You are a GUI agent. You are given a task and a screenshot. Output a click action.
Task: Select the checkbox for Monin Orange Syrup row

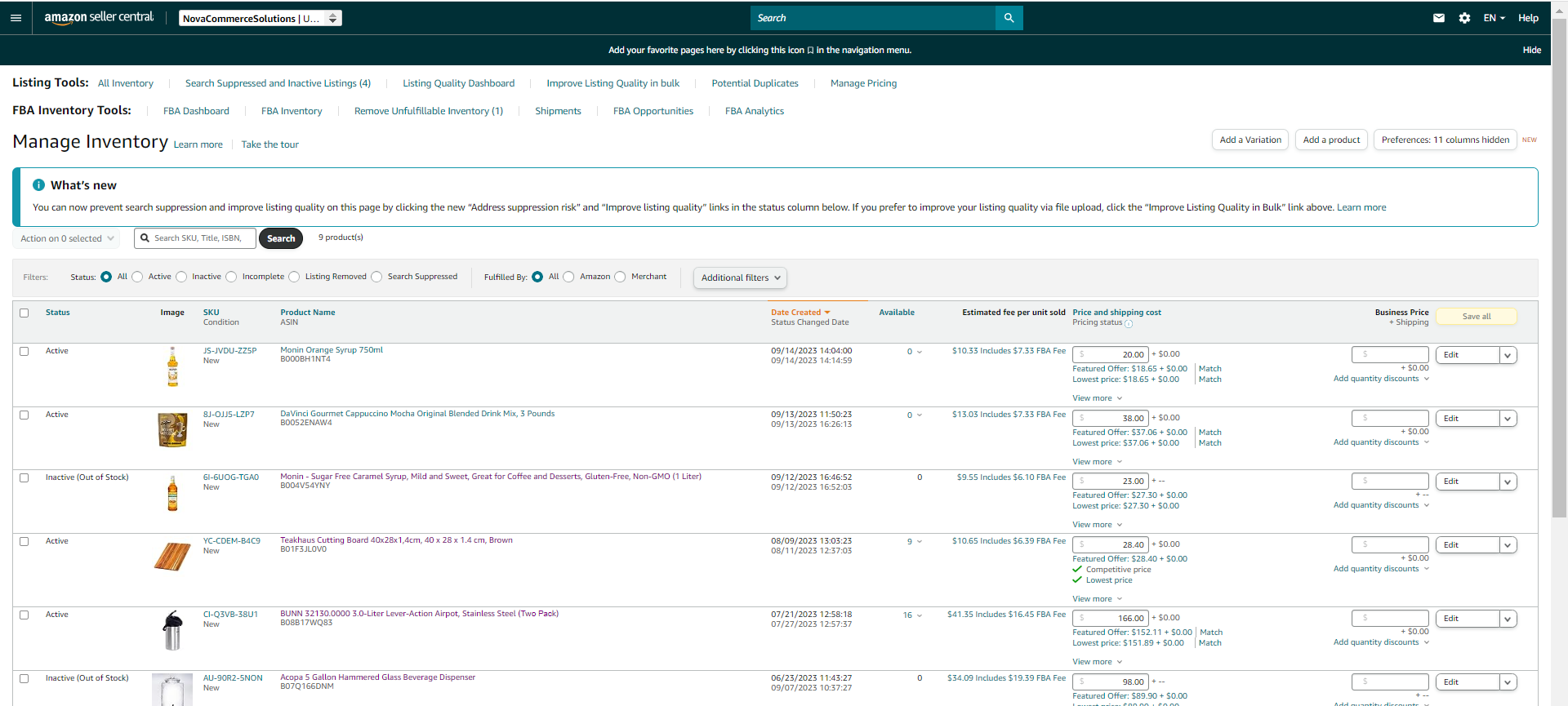coord(24,351)
